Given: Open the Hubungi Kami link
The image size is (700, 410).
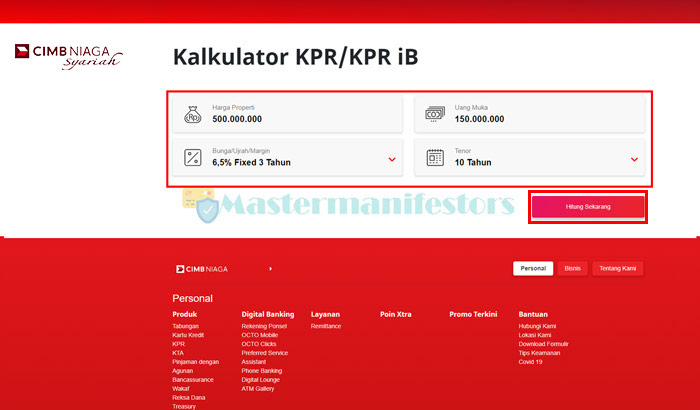Looking at the screenshot, I should pyautogui.click(x=537, y=326).
